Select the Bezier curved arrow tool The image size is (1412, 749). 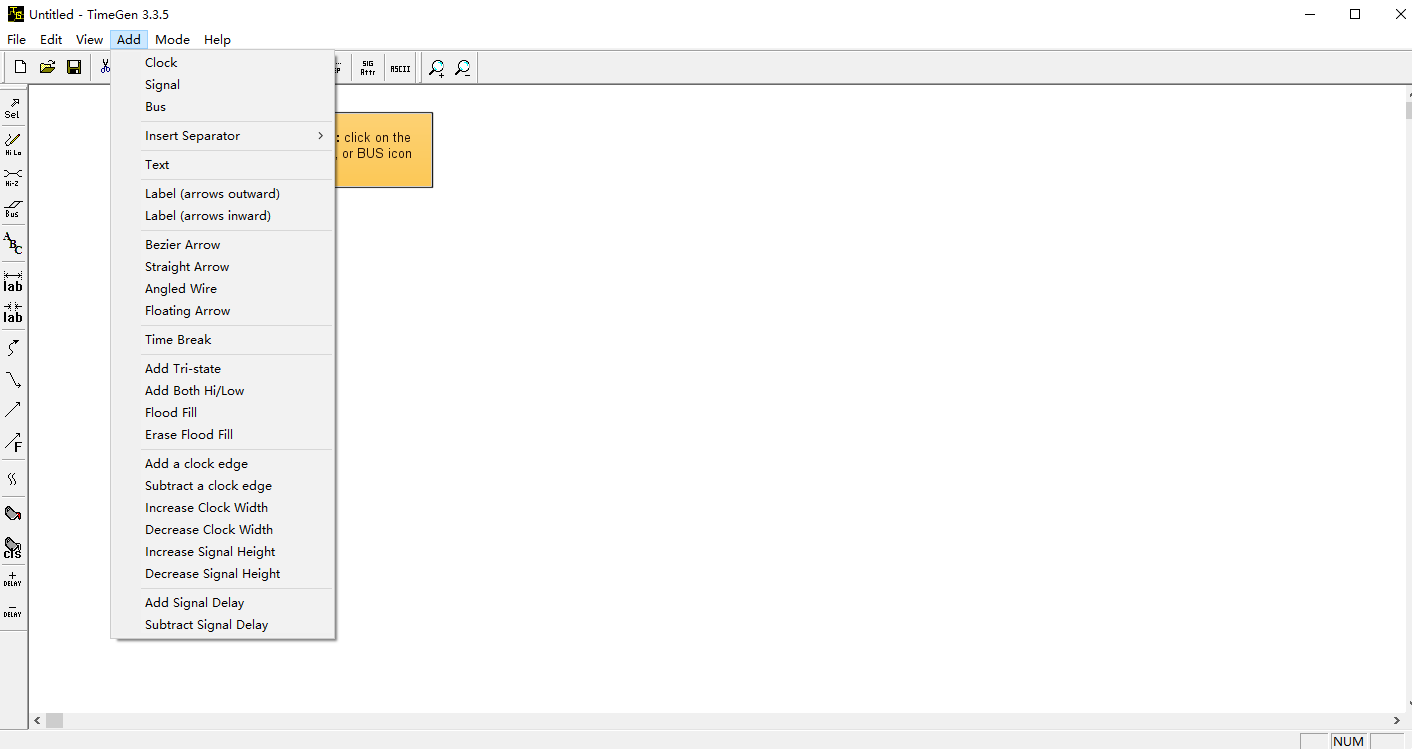click(x=13, y=348)
